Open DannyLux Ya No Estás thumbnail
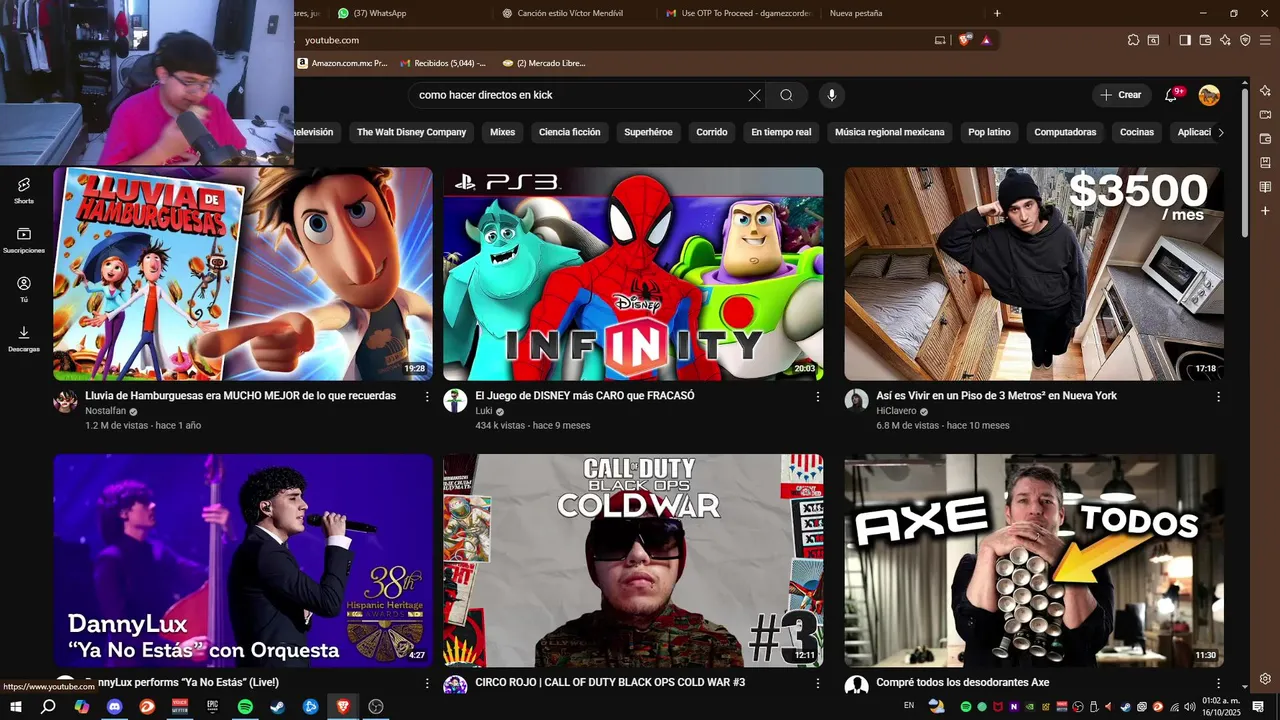The width and height of the screenshot is (1280, 720). [243, 560]
